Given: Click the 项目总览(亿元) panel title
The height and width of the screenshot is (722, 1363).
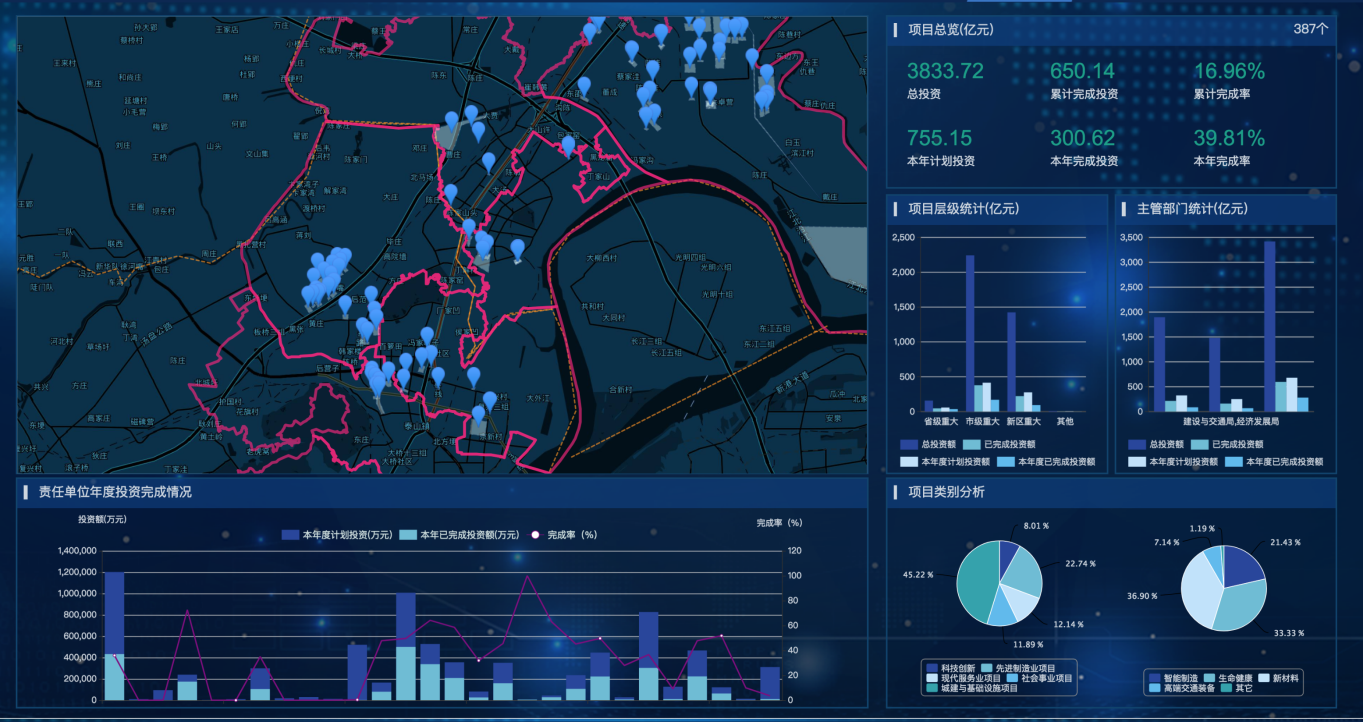Looking at the screenshot, I should click(950, 30).
